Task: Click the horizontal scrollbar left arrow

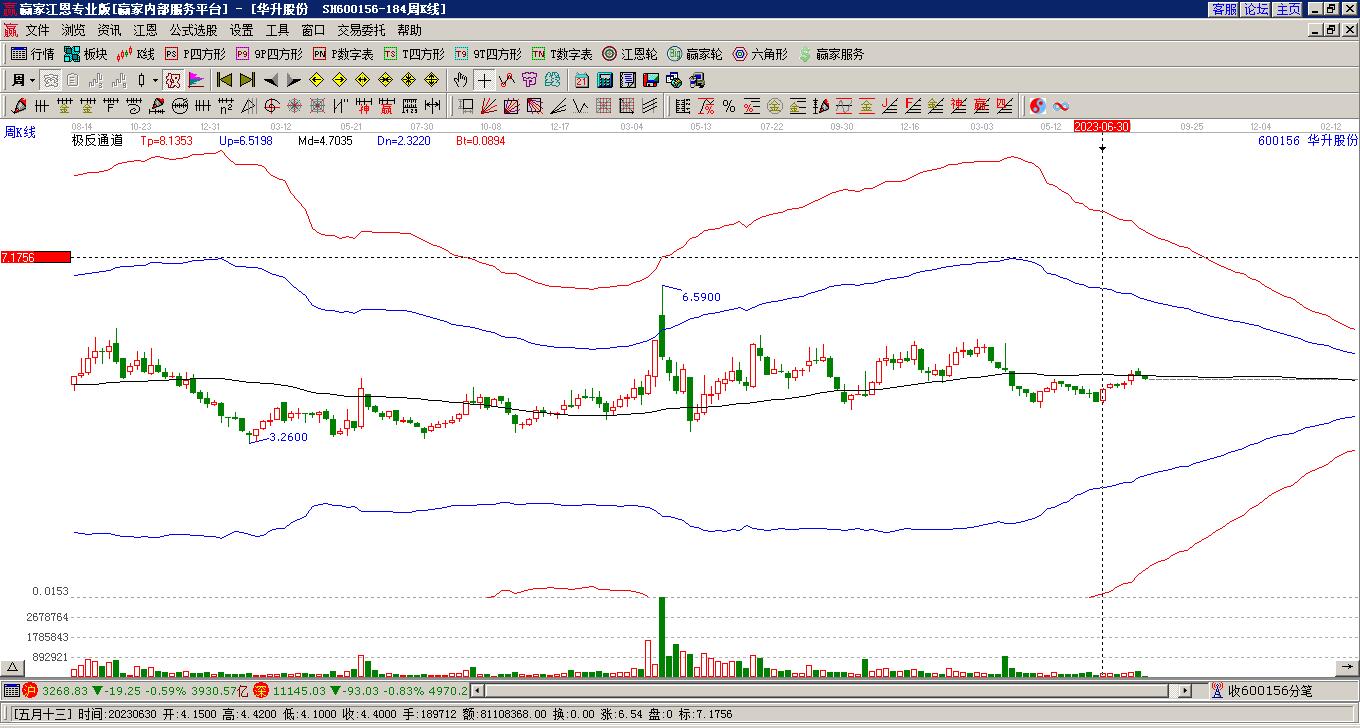Action: [x=477, y=690]
